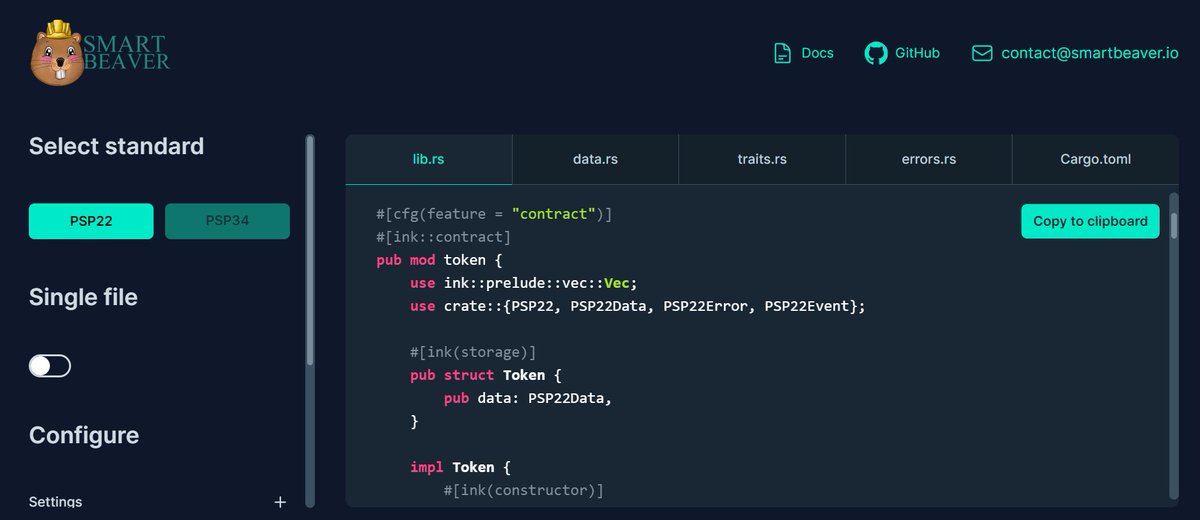The width and height of the screenshot is (1200, 520).
Task: Click the Select standard heading
Action: (116, 146)
